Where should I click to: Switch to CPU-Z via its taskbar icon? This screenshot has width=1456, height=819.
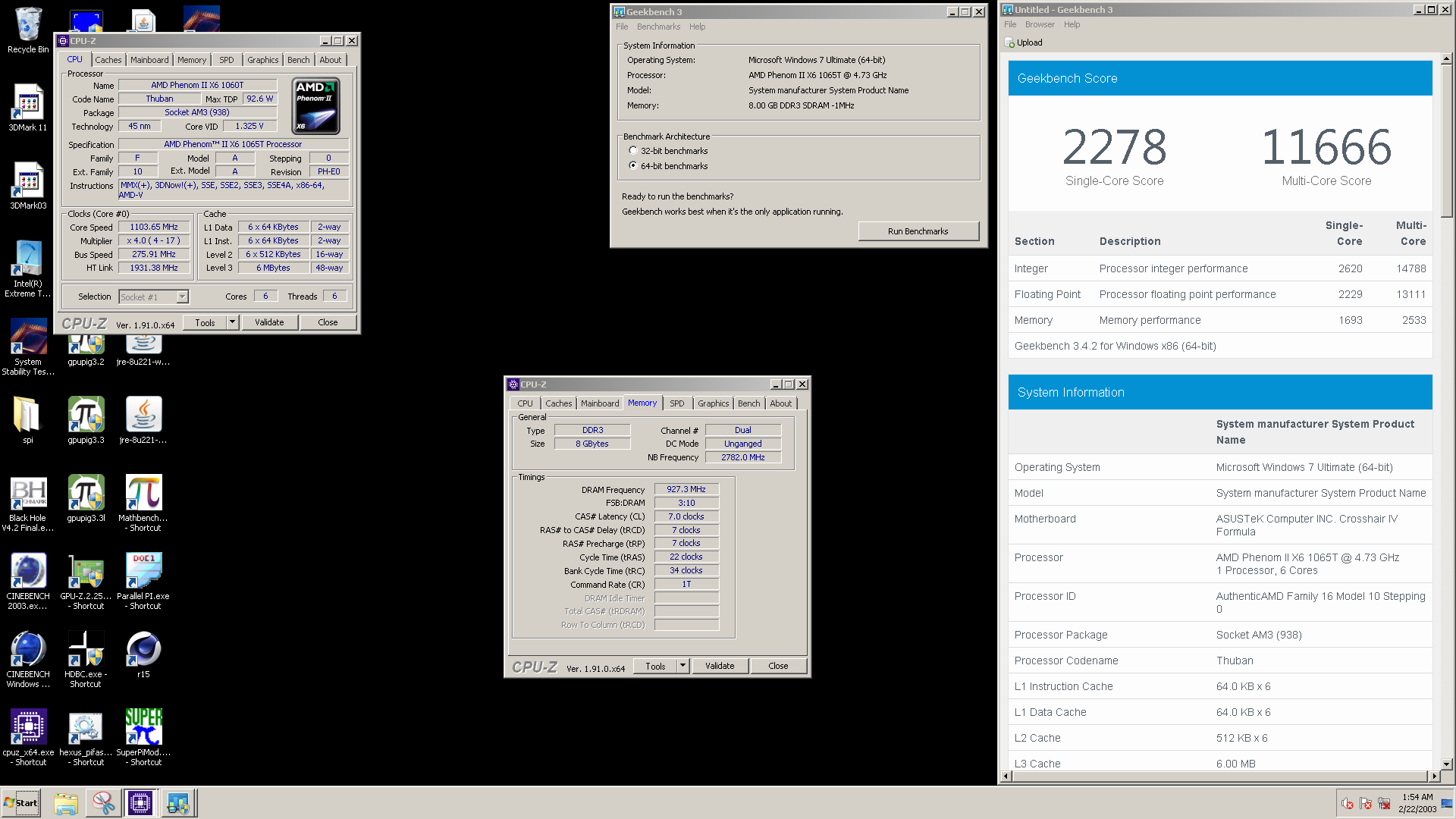[140, 803]
